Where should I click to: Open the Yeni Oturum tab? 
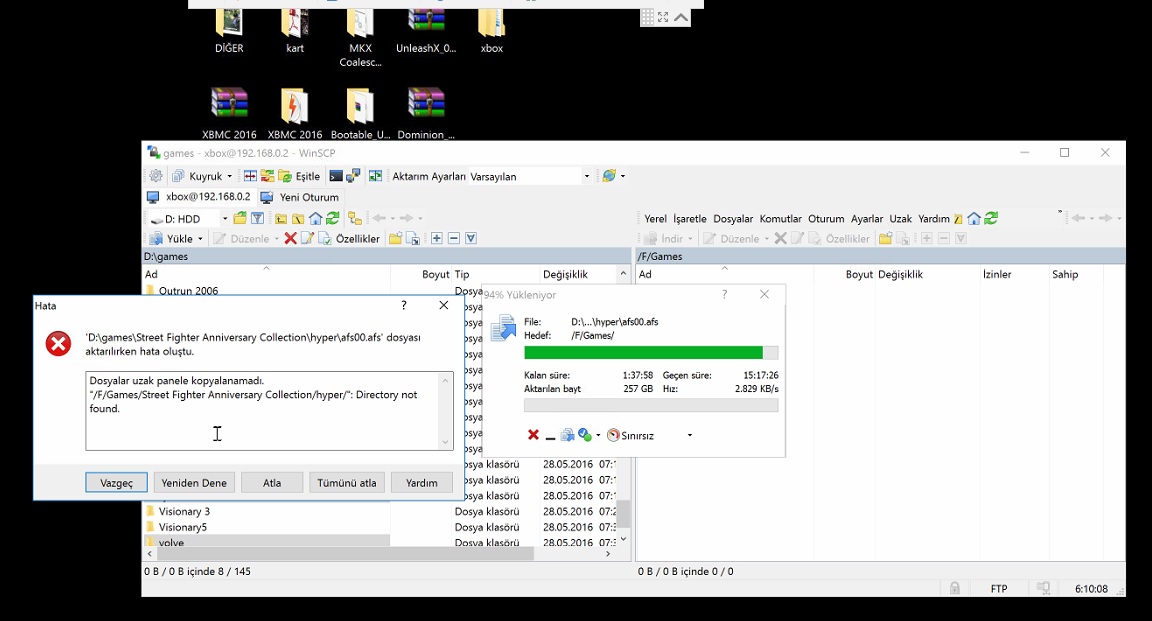300,197
